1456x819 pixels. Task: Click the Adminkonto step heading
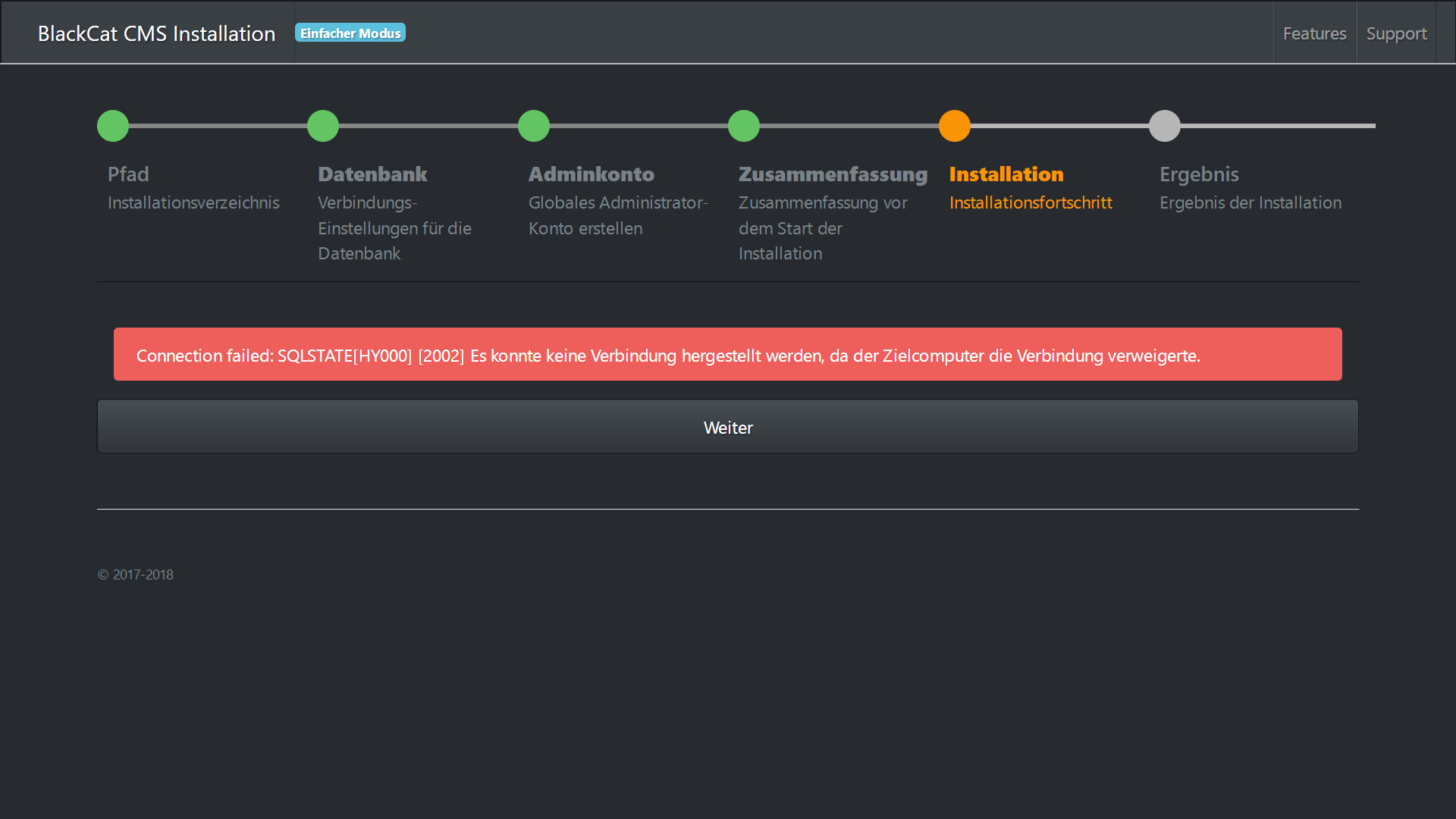click(591, 174)
